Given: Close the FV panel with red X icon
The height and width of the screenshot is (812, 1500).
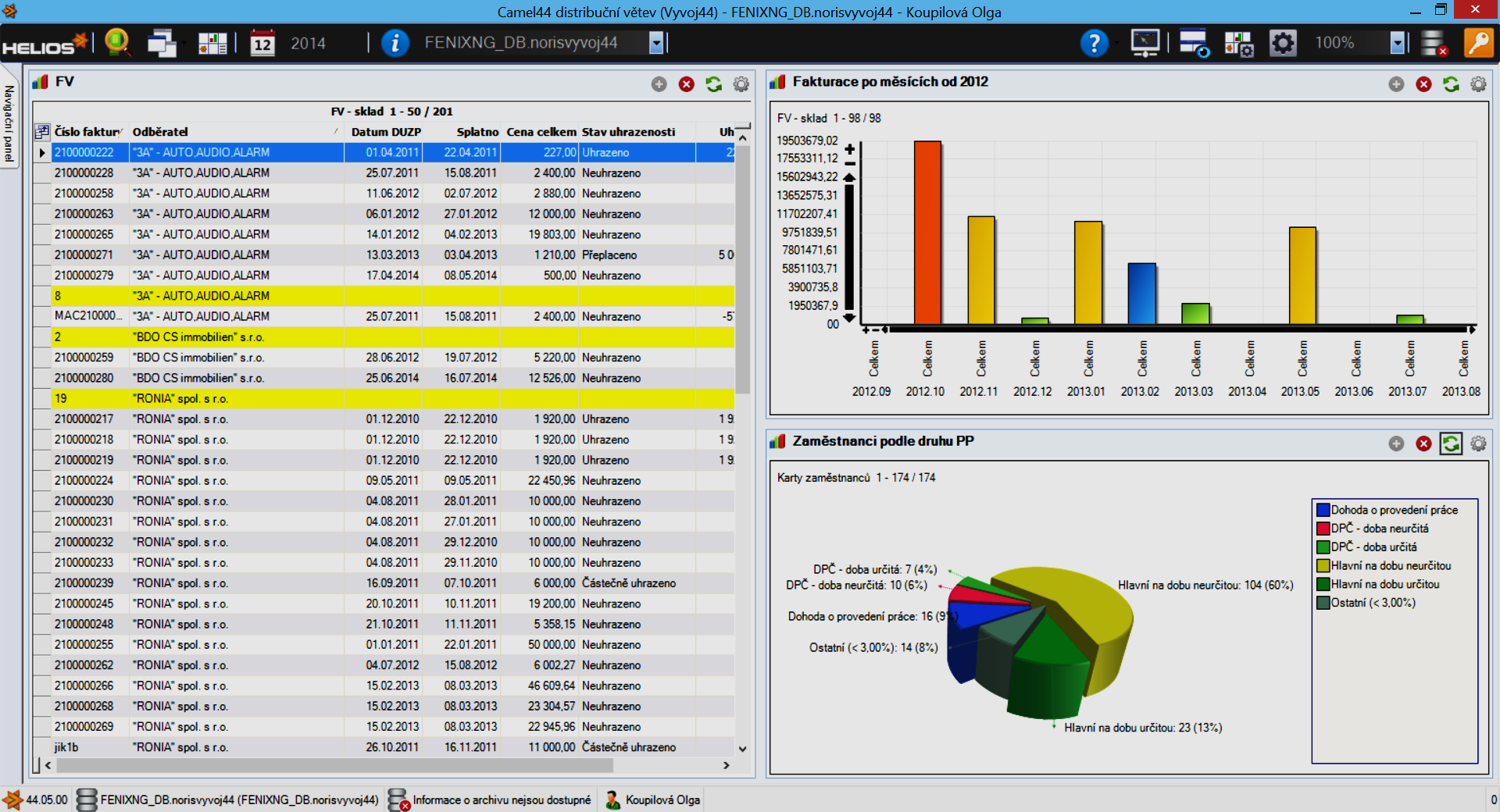Looking at the screenshot, I should click(687, 84).
